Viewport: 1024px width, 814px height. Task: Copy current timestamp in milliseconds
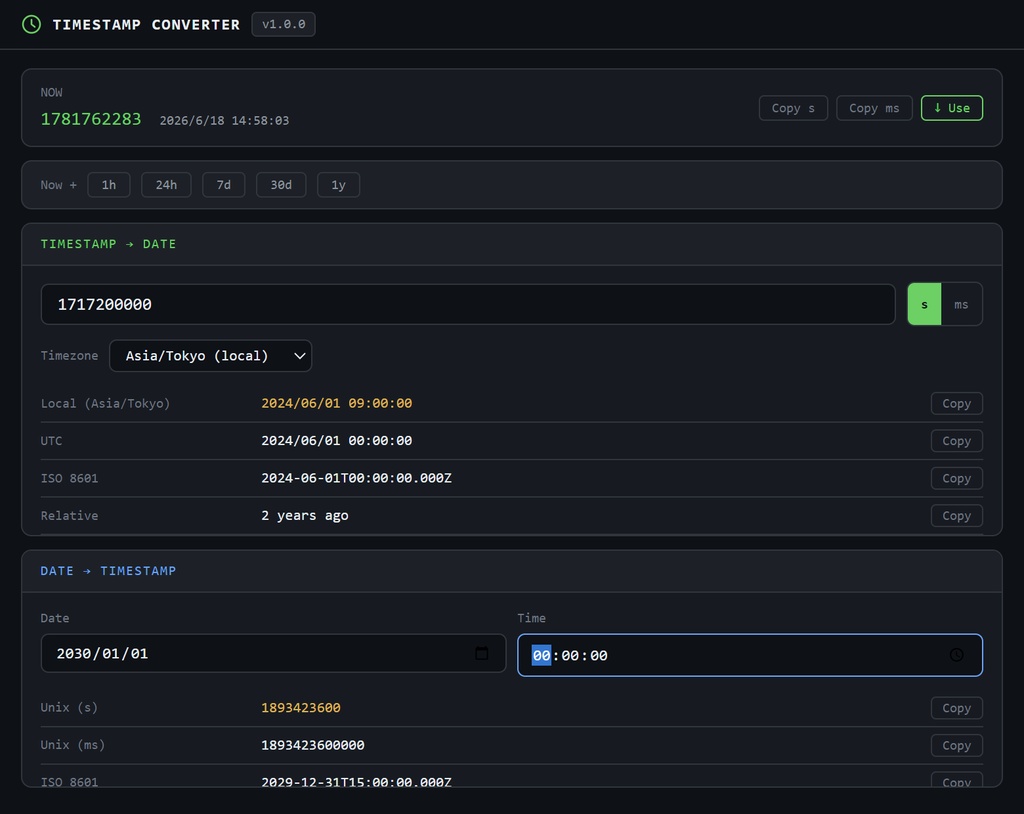tap(874, 108)
